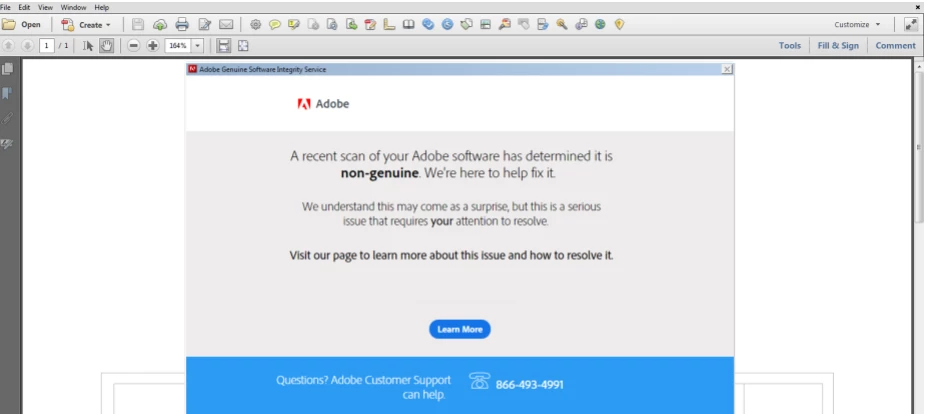Open the Window menu
The width and height of the screenshot is (927, 414).
(x=73, y=8)
